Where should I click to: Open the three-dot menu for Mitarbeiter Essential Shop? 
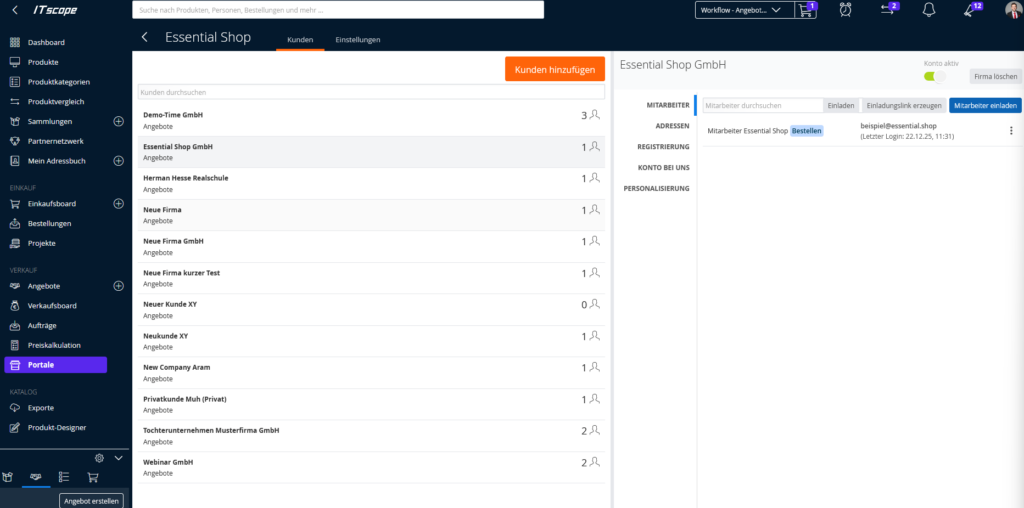(1010, 131)
